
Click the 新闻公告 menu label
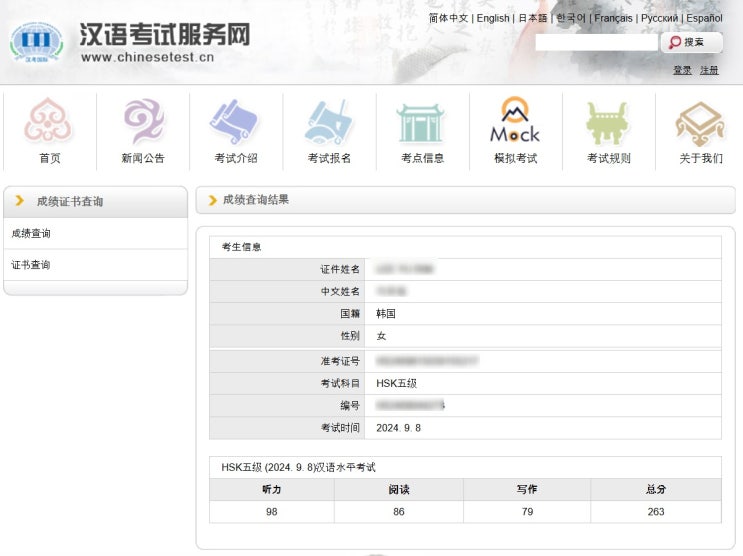tap(143, 158)
